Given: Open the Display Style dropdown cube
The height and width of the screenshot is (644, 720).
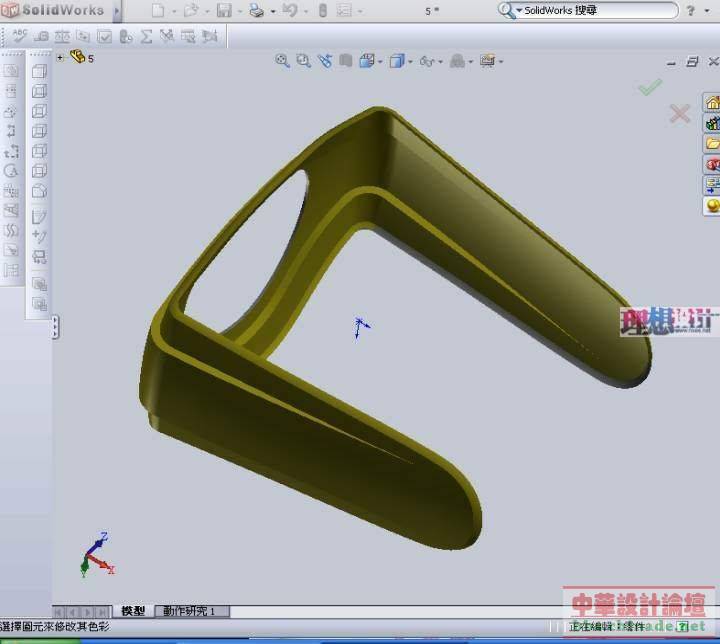Looking at the screenshot, I should pyautogui.click(x=397, y=61).
